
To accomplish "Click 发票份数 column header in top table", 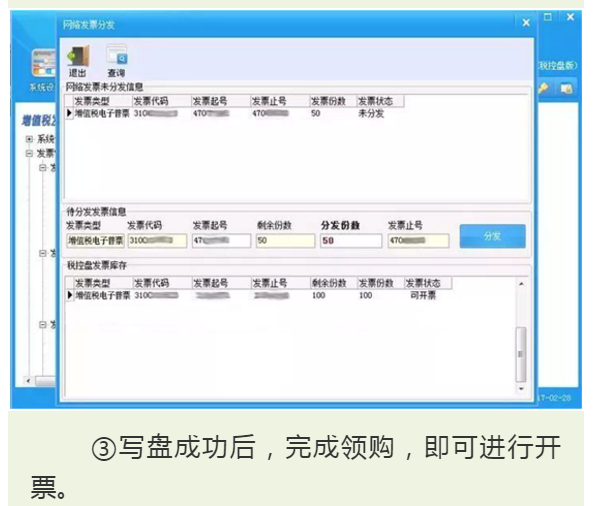I will 333,101.
